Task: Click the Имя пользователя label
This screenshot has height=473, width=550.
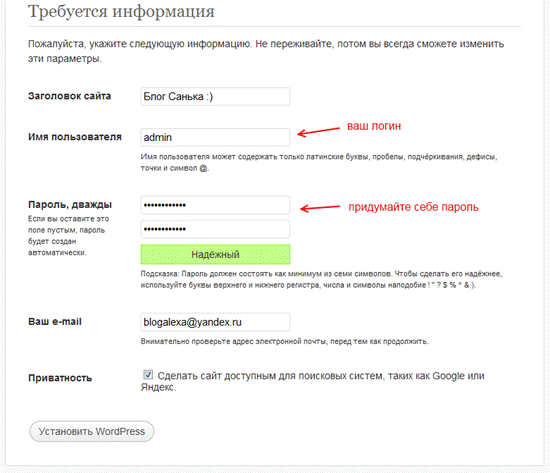Action: 75,137
